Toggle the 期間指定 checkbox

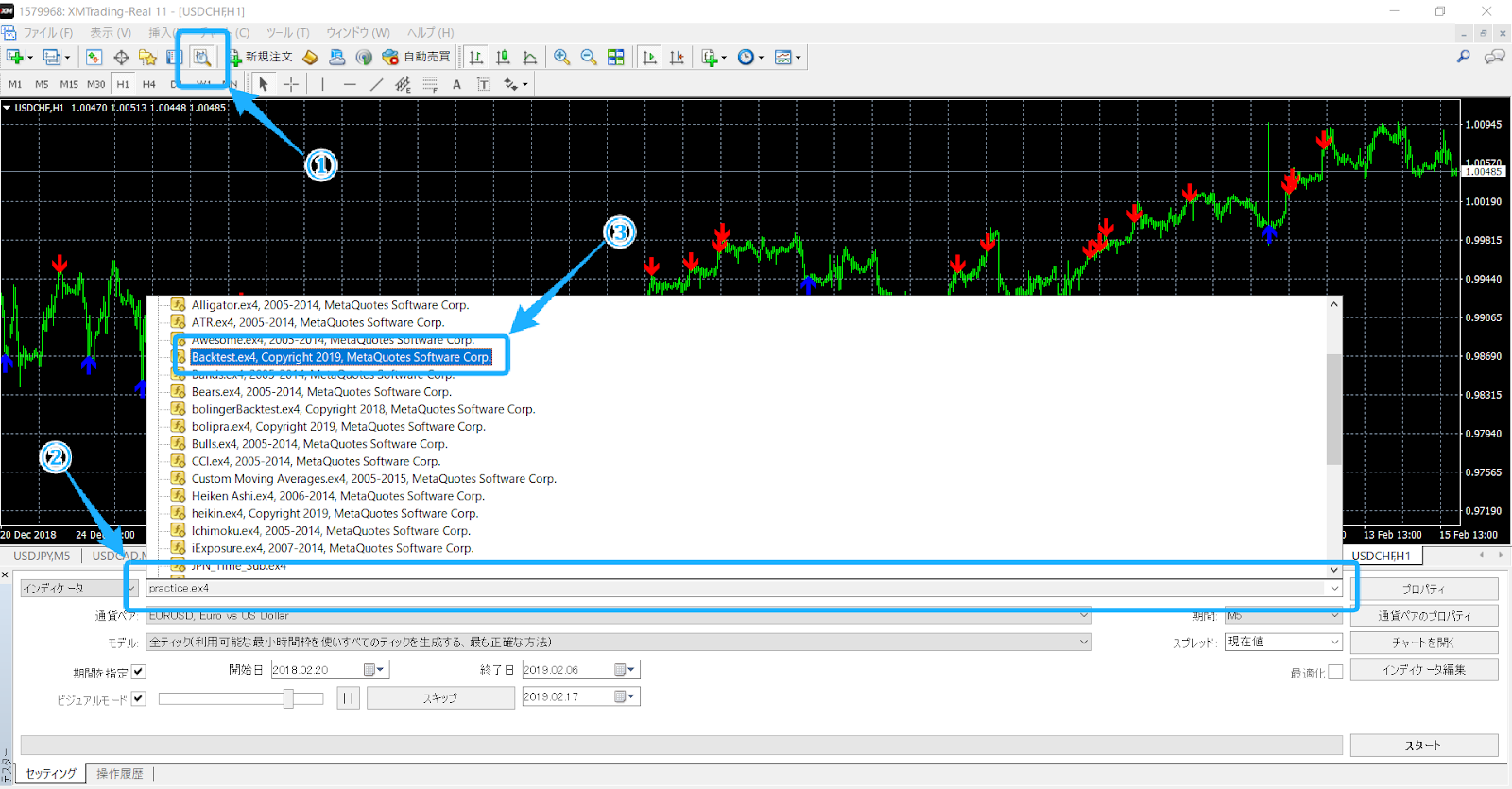(x=139, y=672)
